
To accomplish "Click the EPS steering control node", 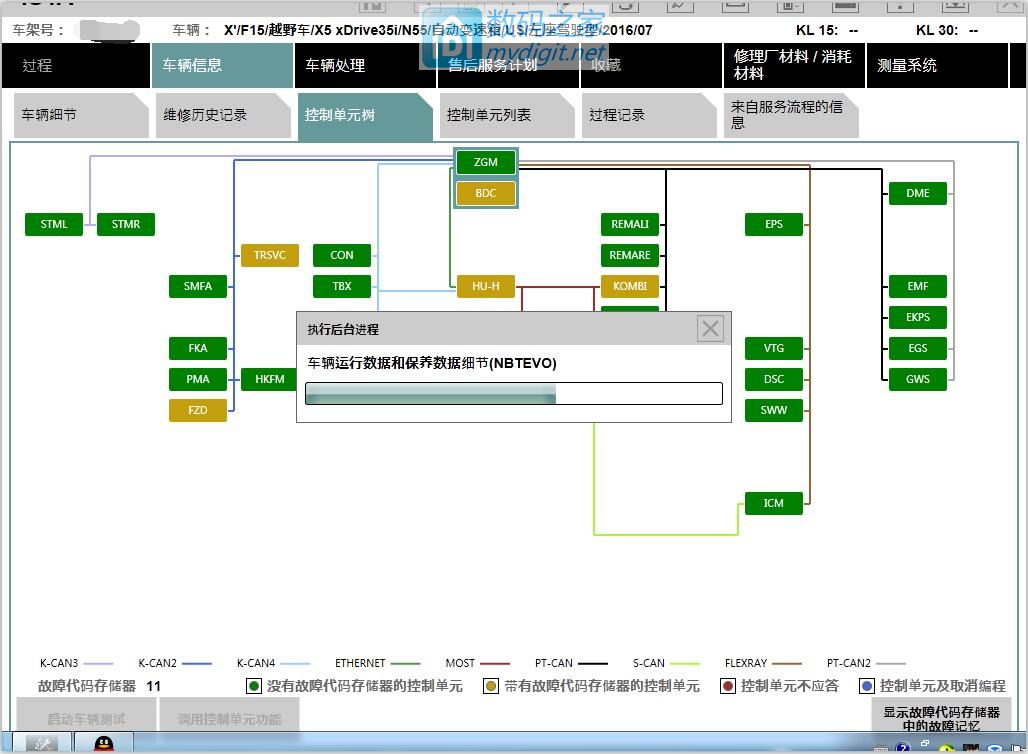I will [773, 224].
